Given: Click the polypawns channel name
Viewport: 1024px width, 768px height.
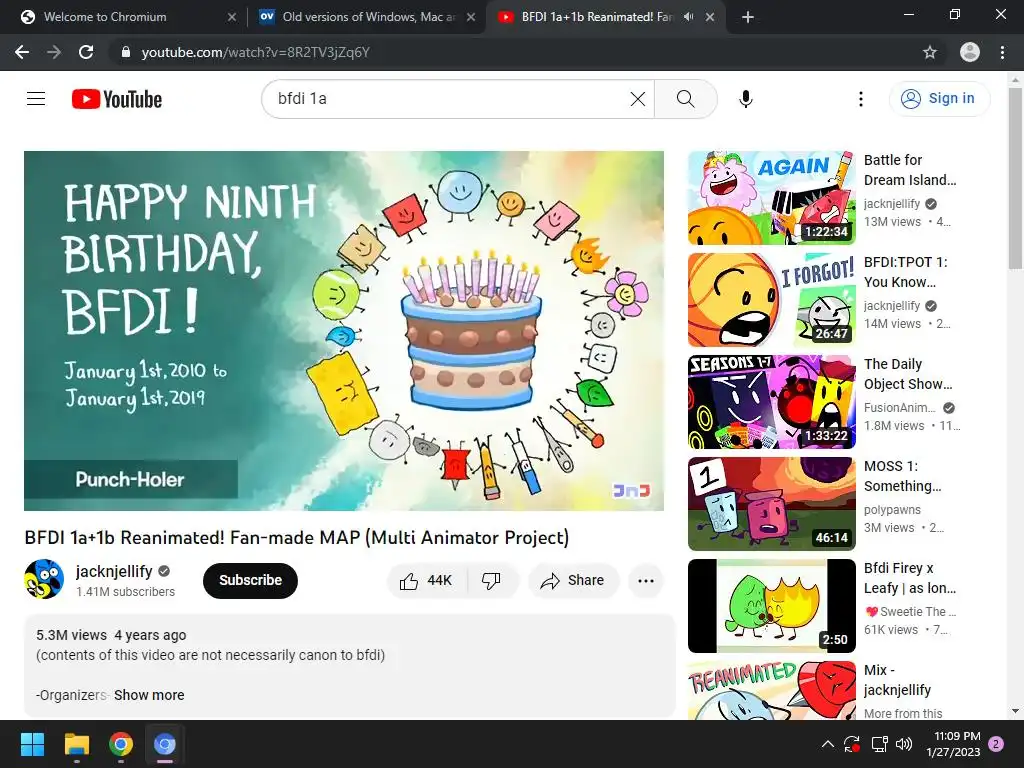Looking at the screenshot, I should pos(892,509).
